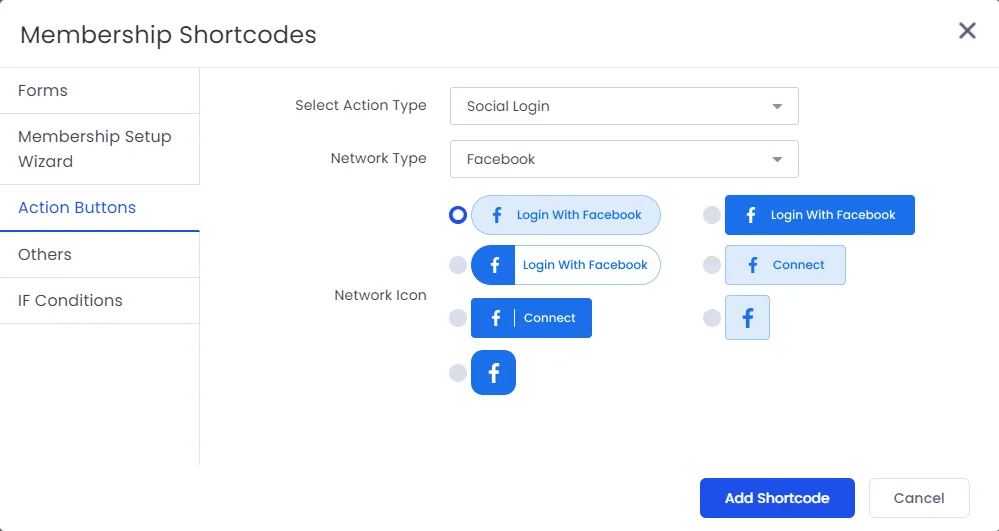Click the solid blue rounded Facebook logo icon
The width and height of the screenshot is (999, 531).
coord(493,373)
